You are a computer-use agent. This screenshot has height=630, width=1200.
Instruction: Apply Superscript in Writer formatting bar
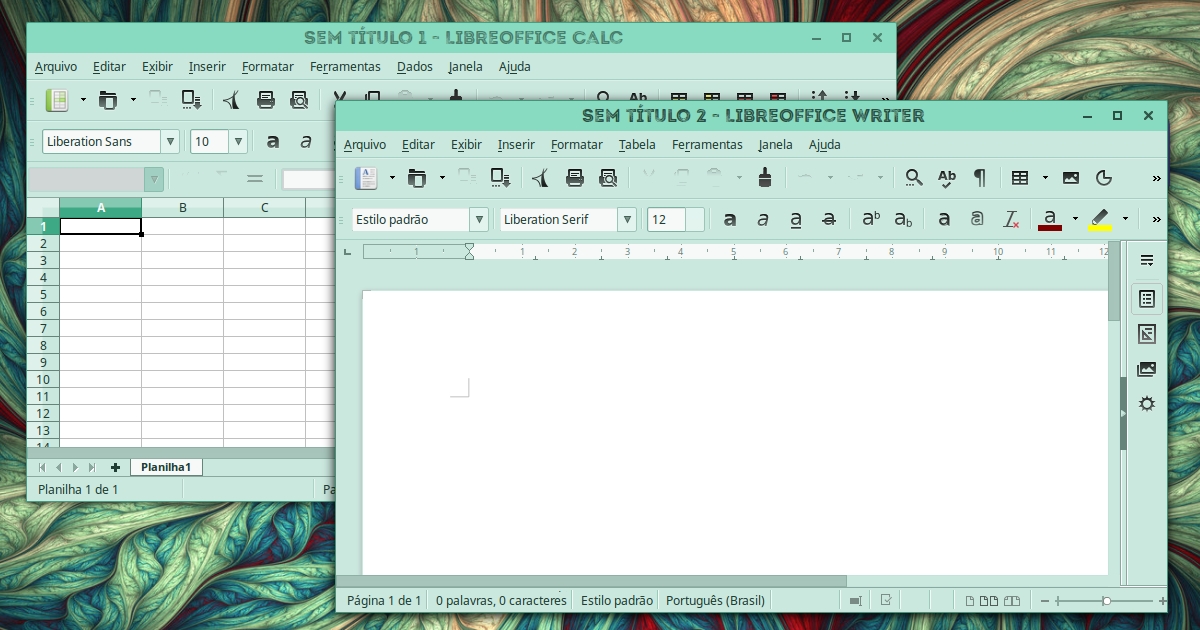click(x=871, y=219)
